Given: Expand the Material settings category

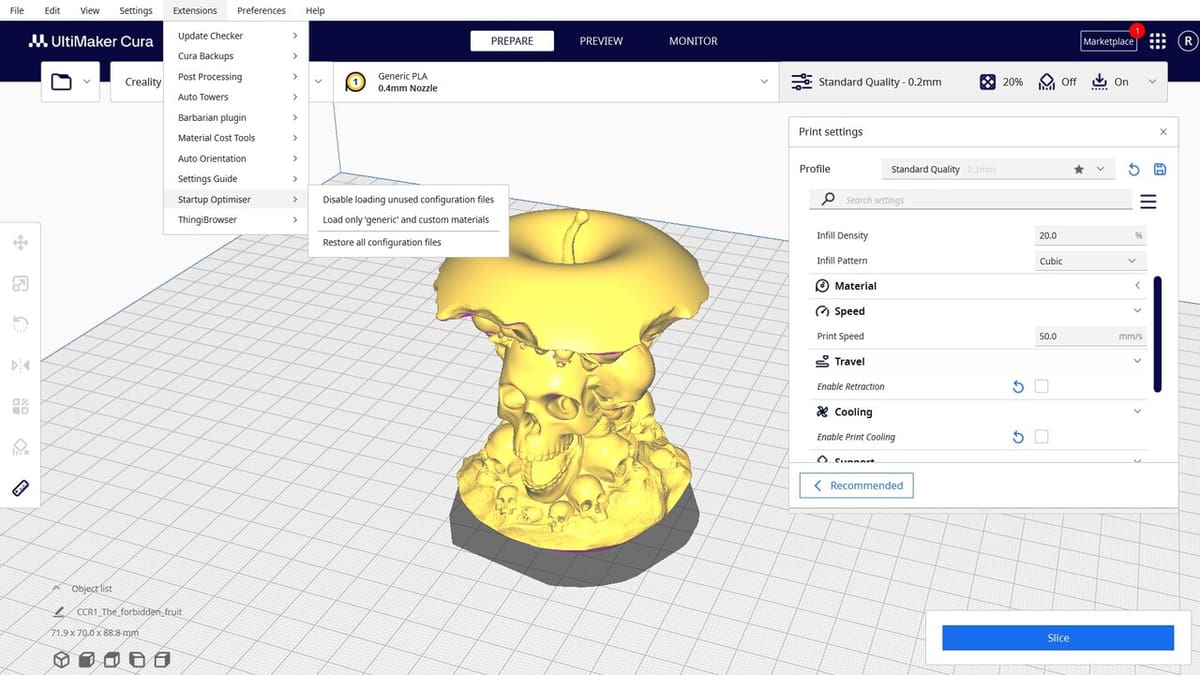Looking at the screenshot, I should click(977, 286).
